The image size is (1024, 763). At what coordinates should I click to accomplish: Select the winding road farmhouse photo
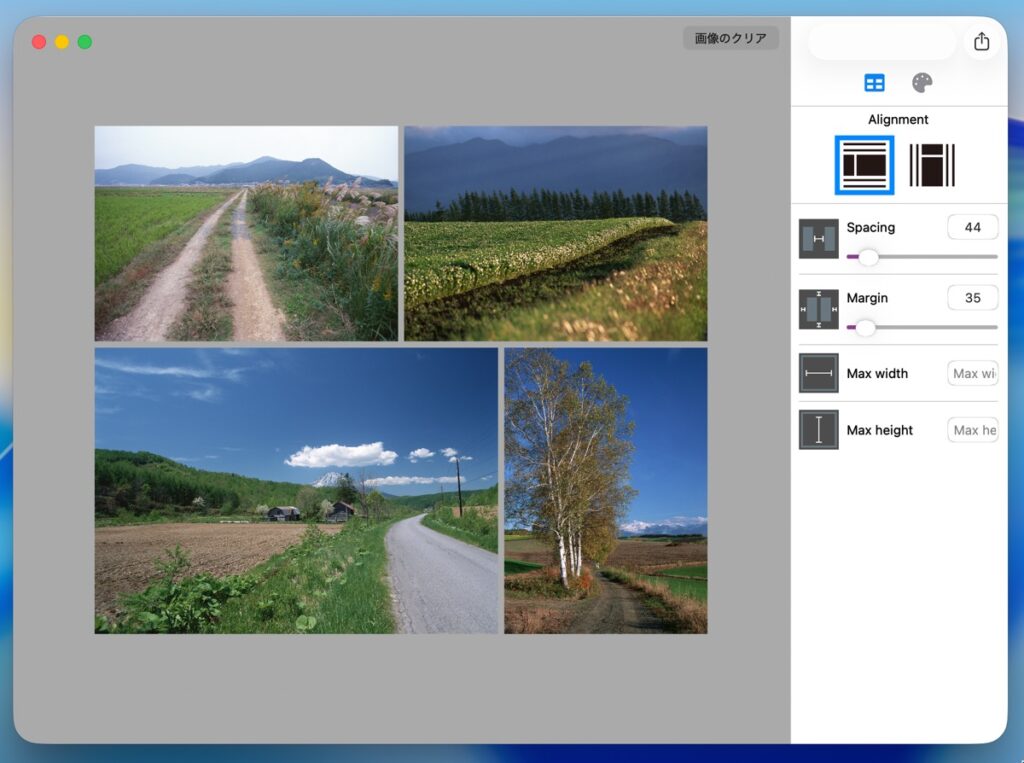click(x=296, y=490)
